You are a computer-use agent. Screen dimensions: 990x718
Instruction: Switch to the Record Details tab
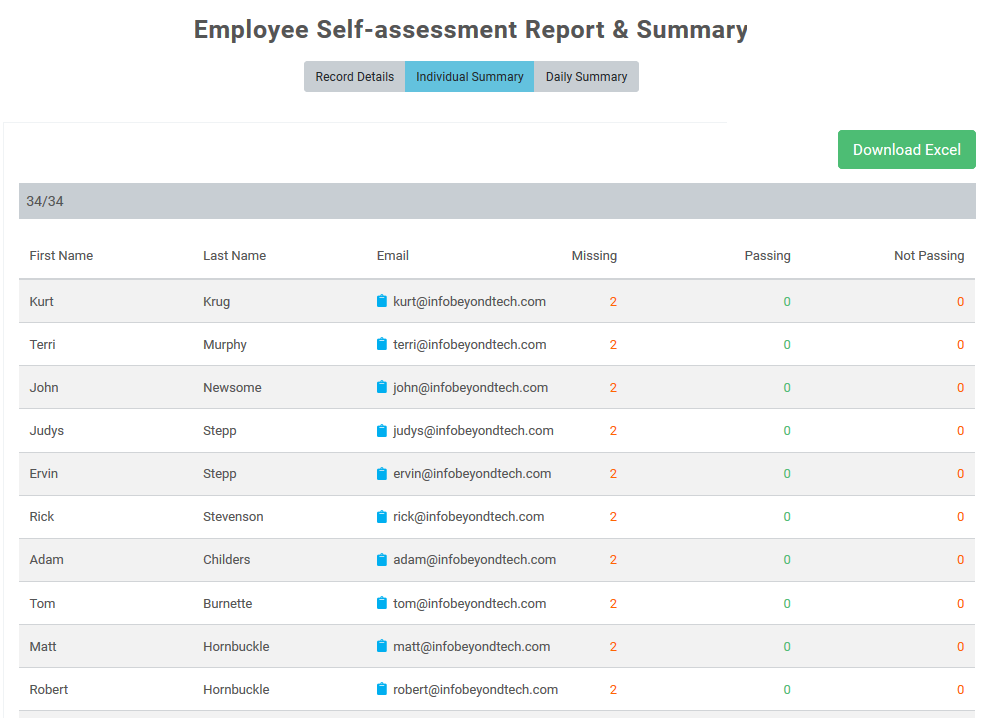point(354,76)
